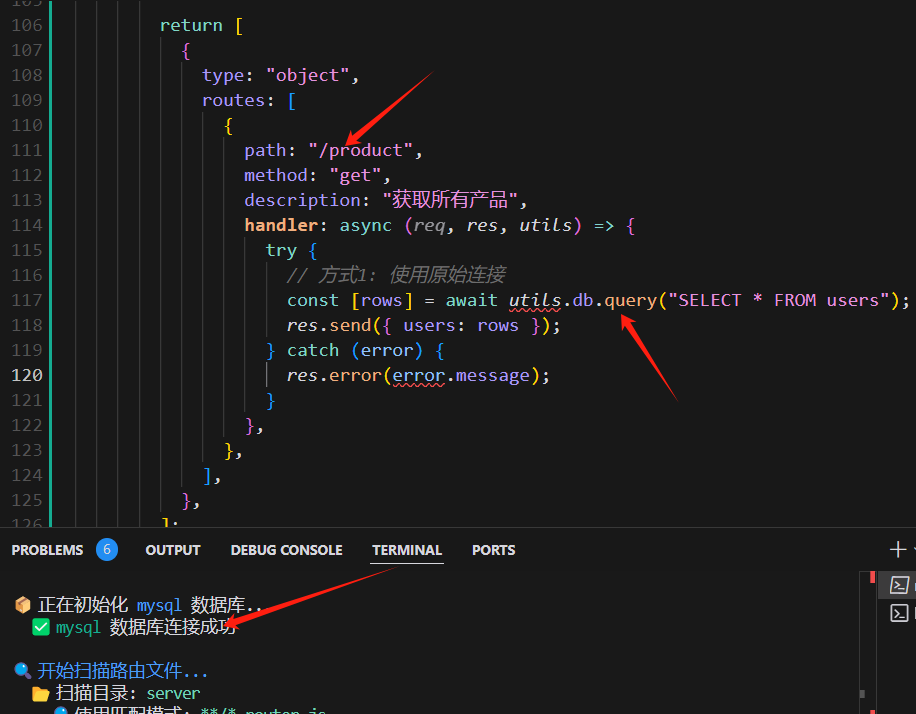Click the 'path' property name
The image size is (916, 714).
(265, 151)
